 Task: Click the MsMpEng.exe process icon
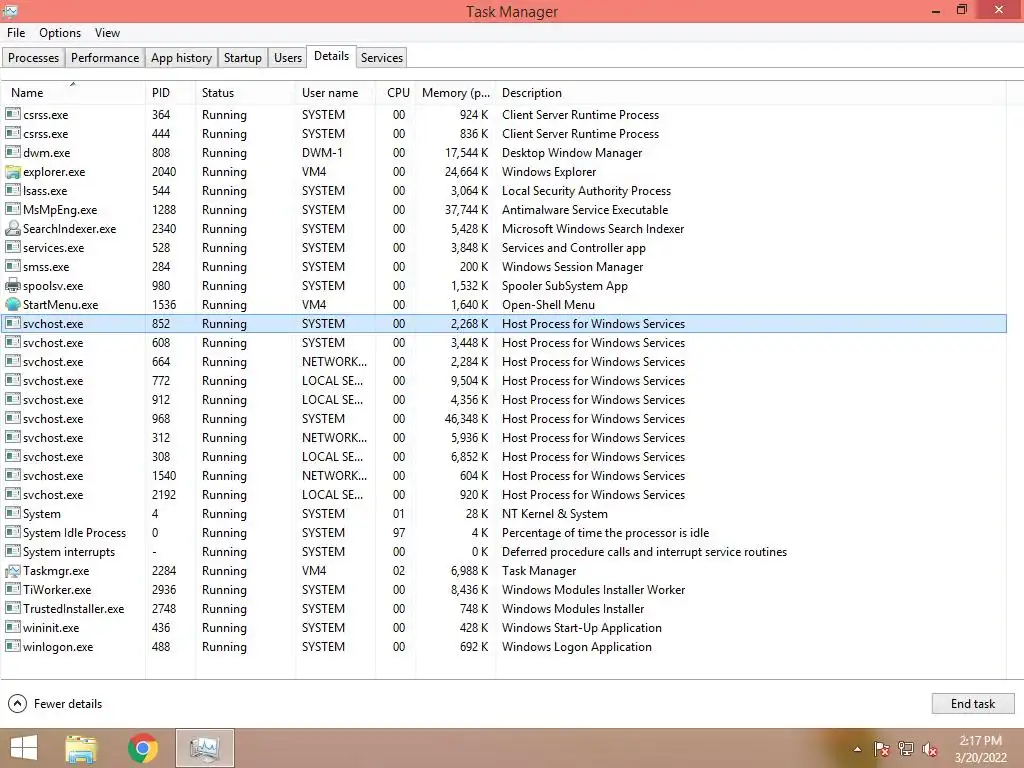pyautogui.click(x=12, y=210)
